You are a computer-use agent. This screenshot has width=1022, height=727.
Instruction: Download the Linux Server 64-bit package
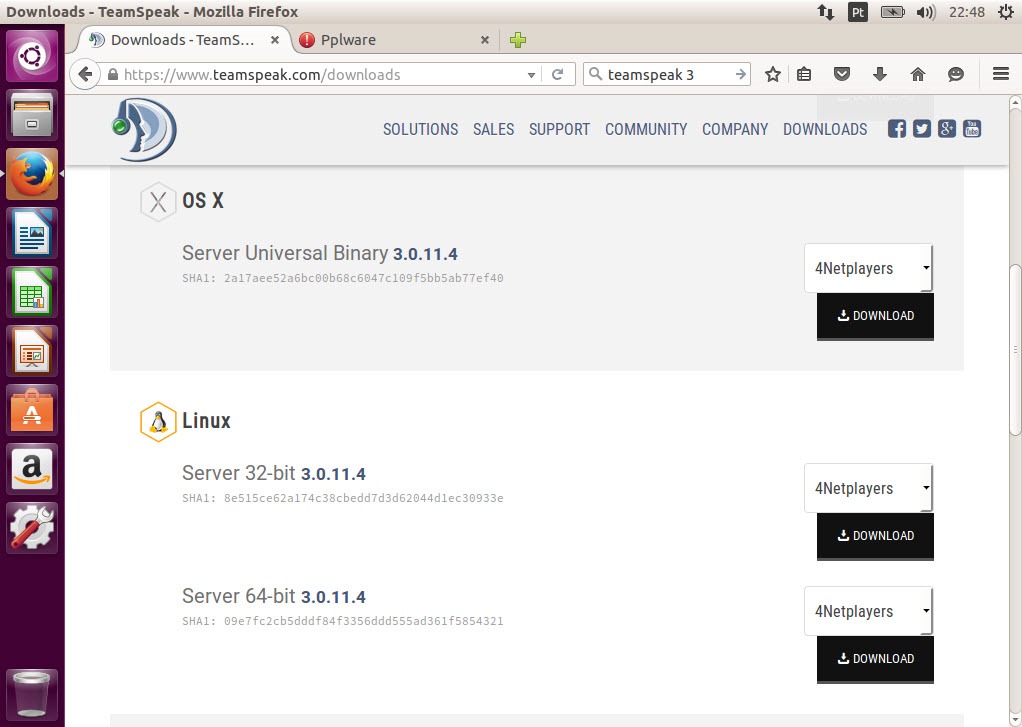(875, 659)
